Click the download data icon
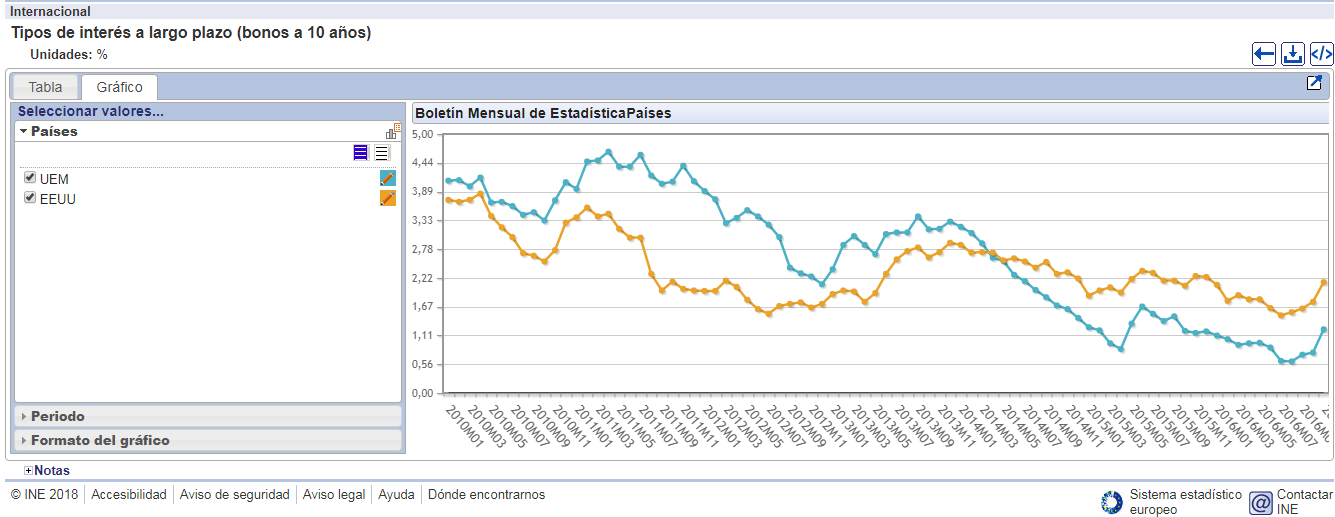Screen dimensions: 1335x517 [1293, 54]
